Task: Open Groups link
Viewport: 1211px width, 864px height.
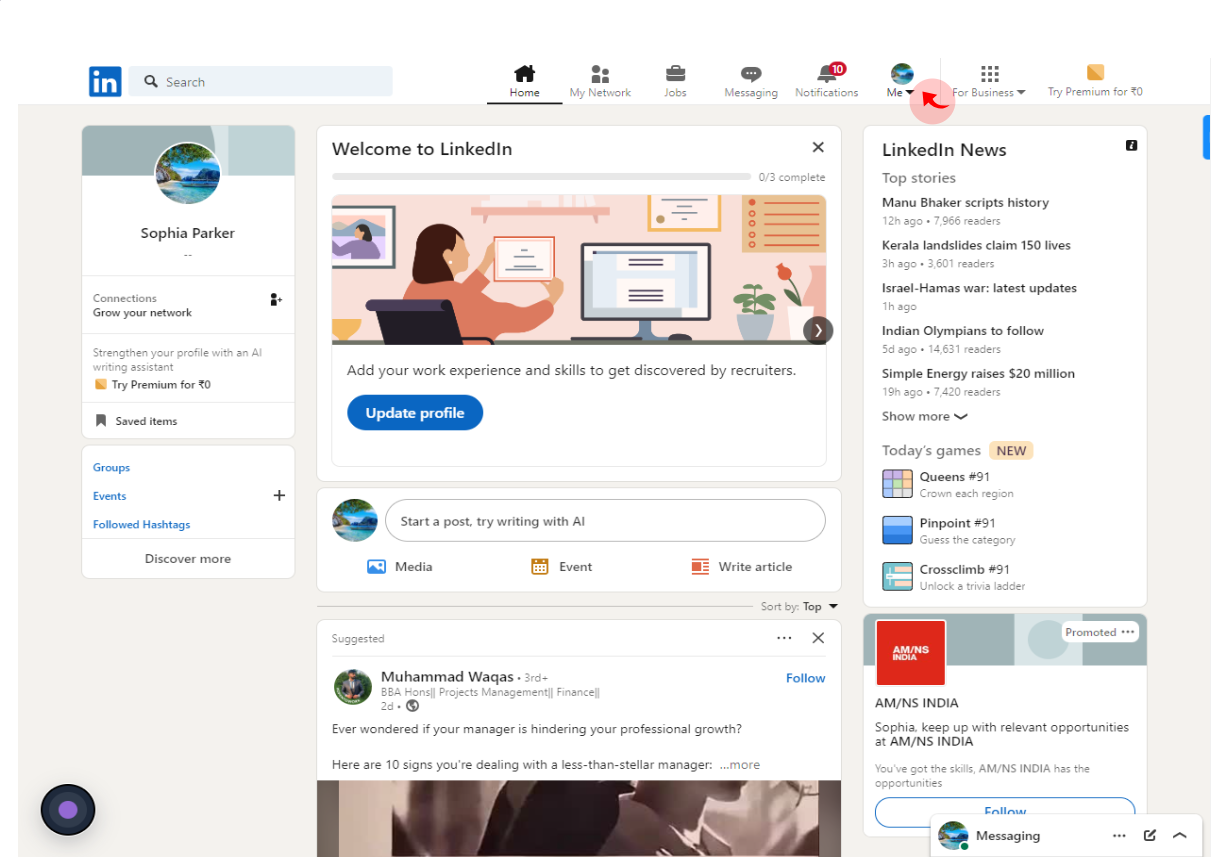Action: (111, 468)
